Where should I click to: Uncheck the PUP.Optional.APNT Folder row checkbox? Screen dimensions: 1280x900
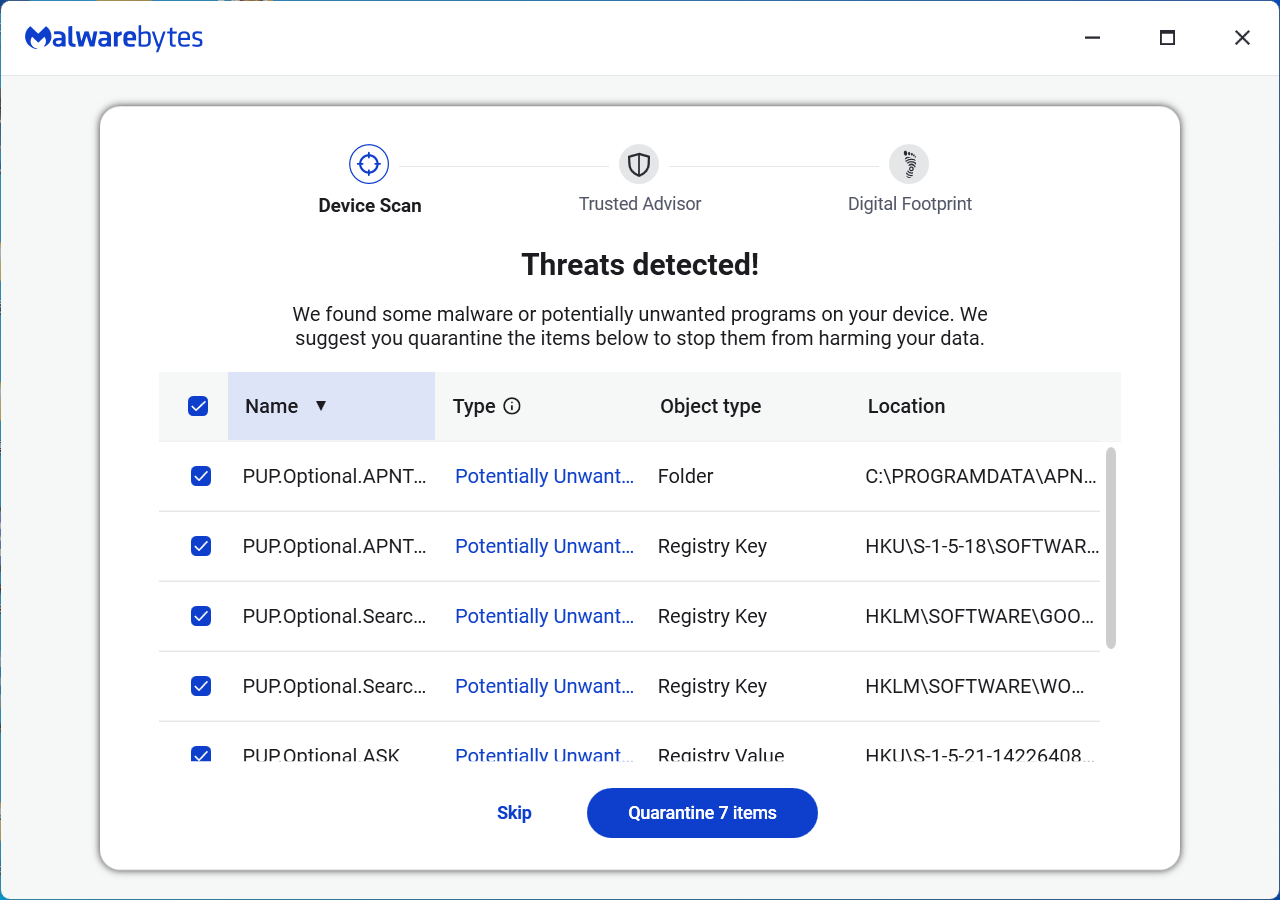point(201,476)
